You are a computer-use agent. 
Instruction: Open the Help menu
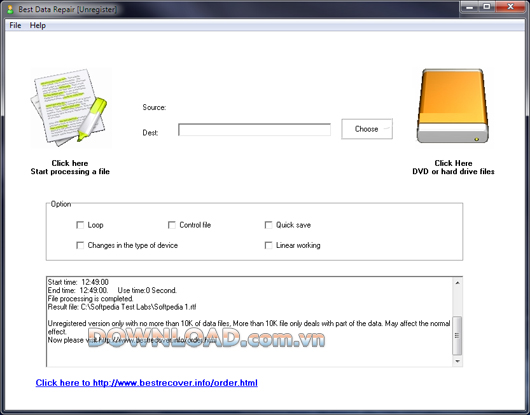(38, 25)
